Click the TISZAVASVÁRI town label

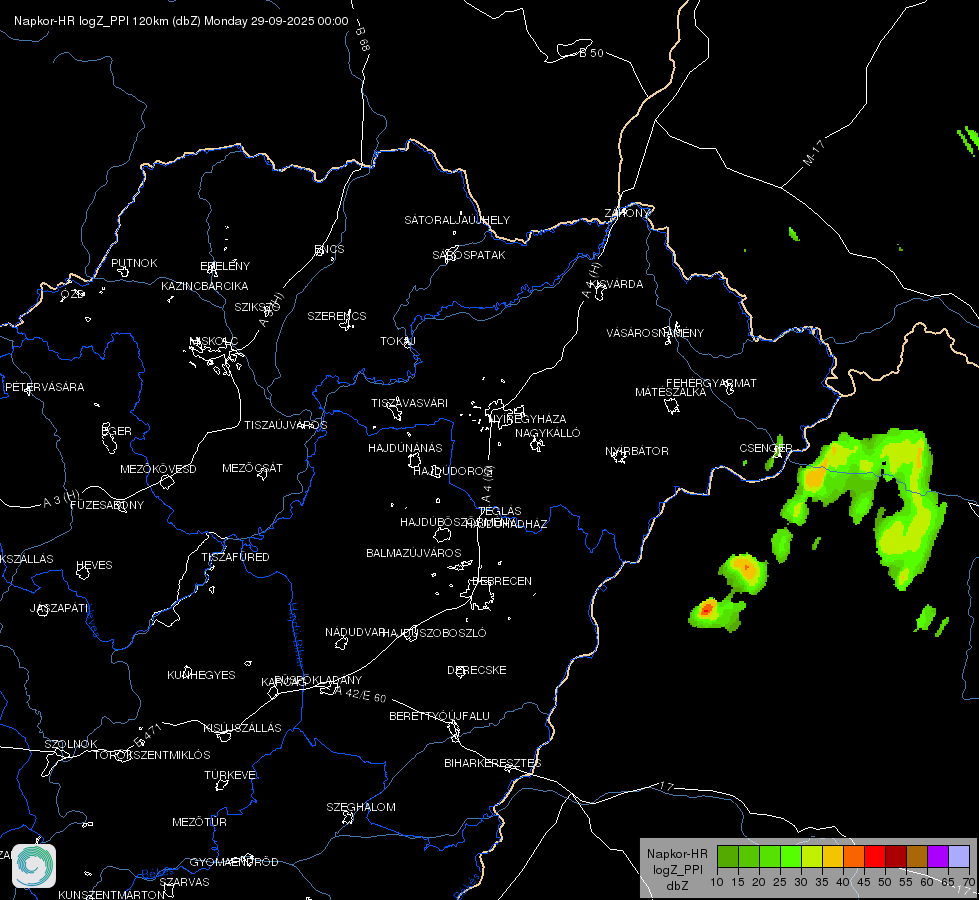click(409, 403)
